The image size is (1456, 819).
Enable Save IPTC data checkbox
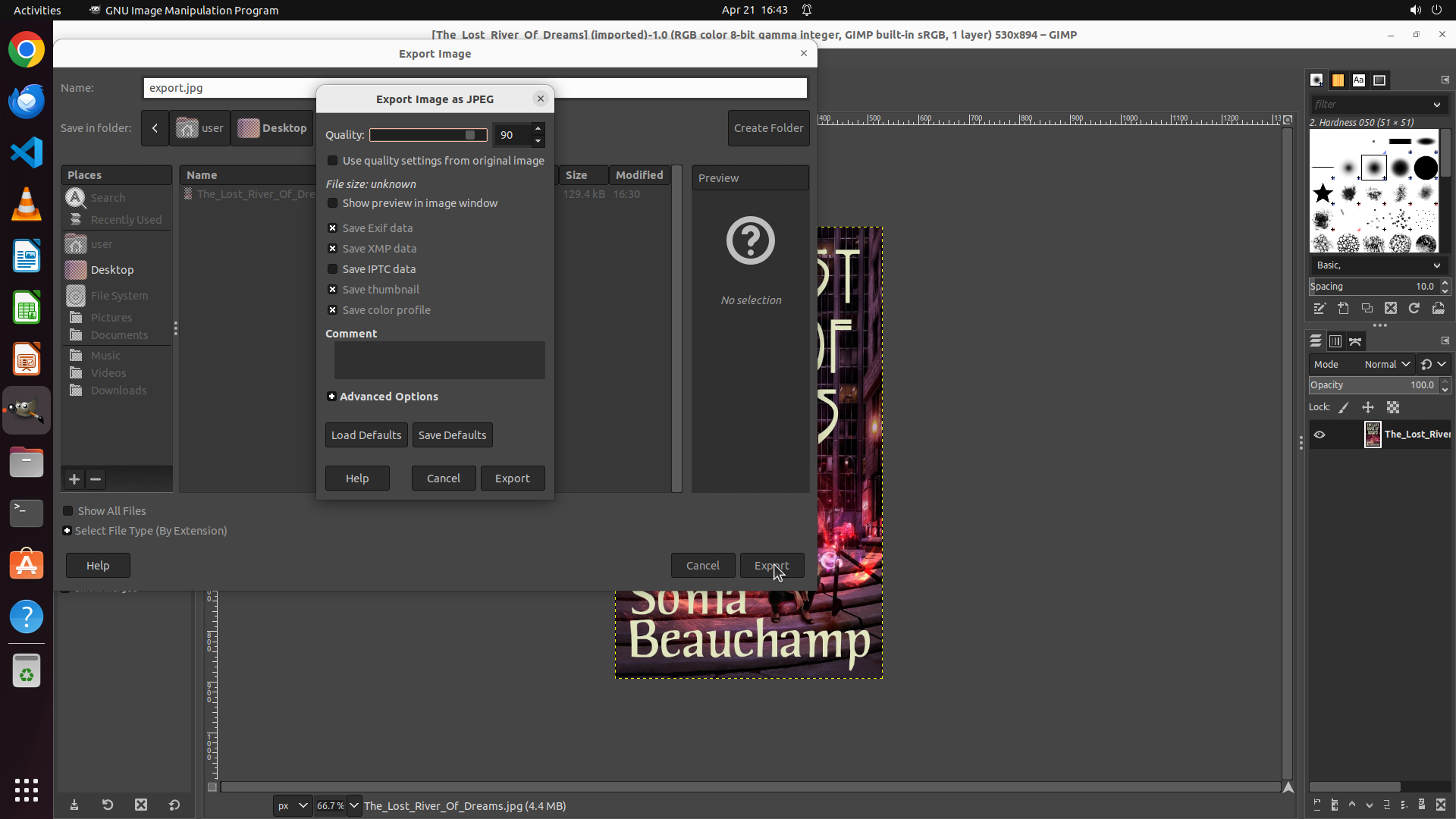(x=332, y=269)
